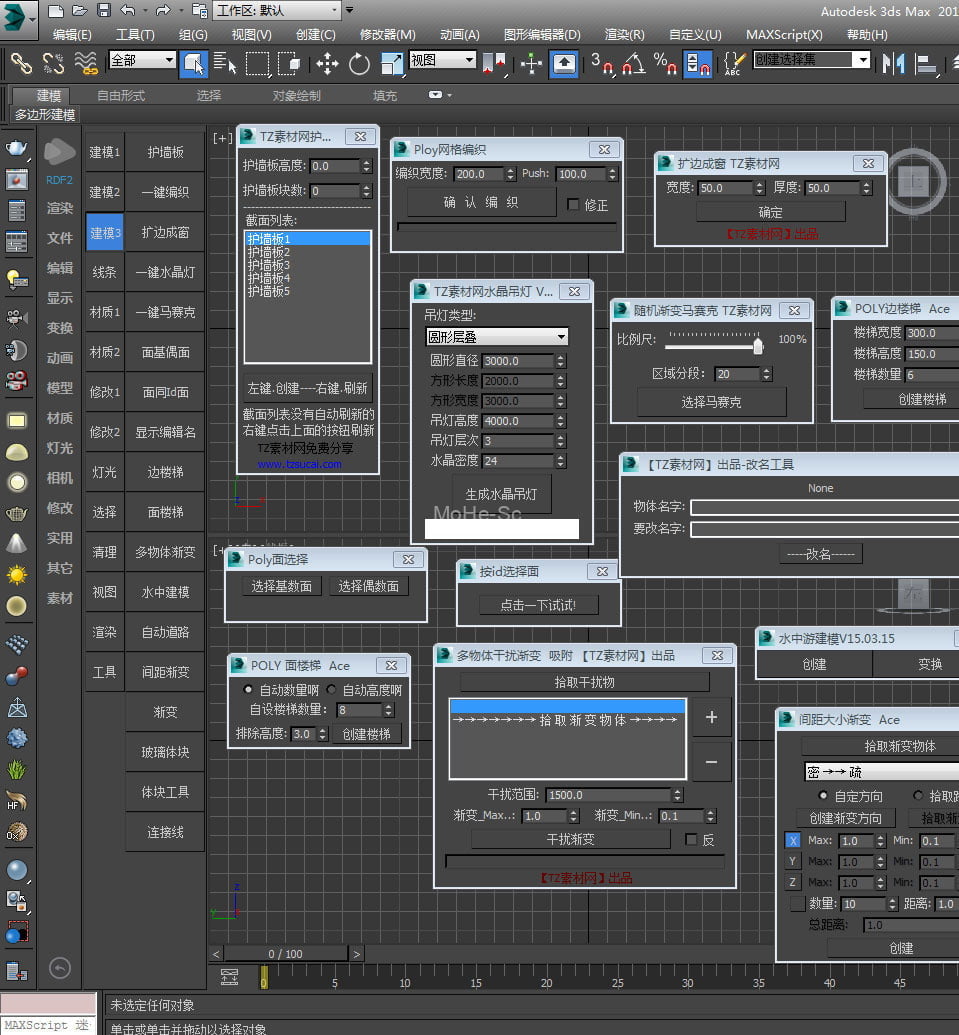
Task: Click the 比例尺 slider handle
Action: [758, 346]
